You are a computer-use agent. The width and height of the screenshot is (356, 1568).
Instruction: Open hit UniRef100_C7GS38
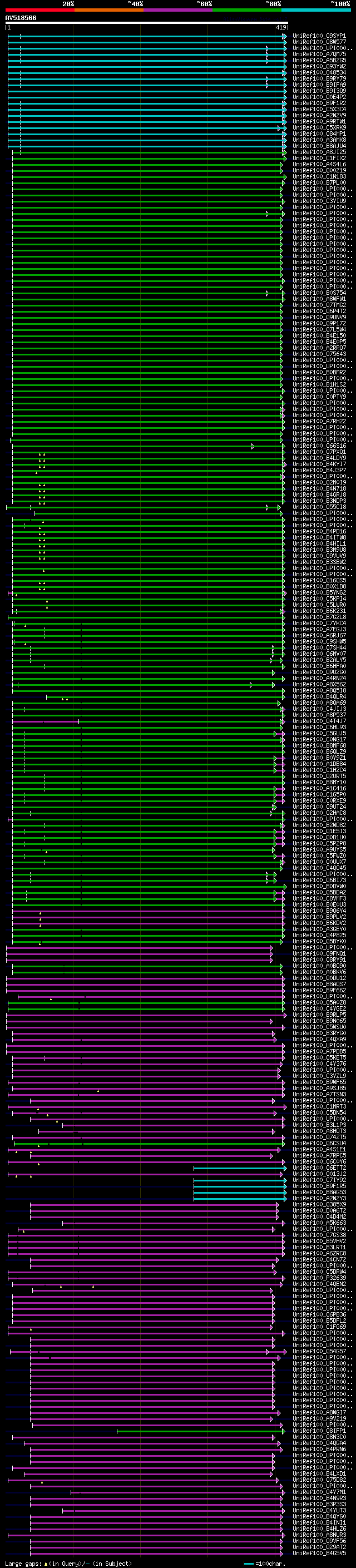click(319, 1235)
